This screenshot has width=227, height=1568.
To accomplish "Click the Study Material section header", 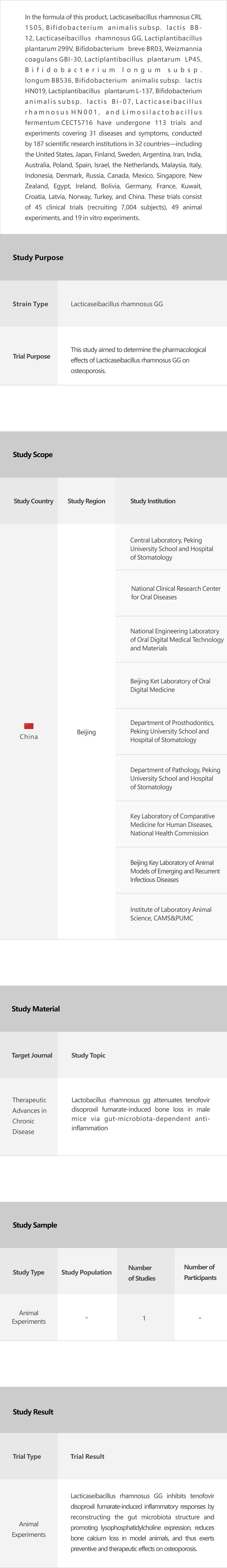I will (36, 1009).
